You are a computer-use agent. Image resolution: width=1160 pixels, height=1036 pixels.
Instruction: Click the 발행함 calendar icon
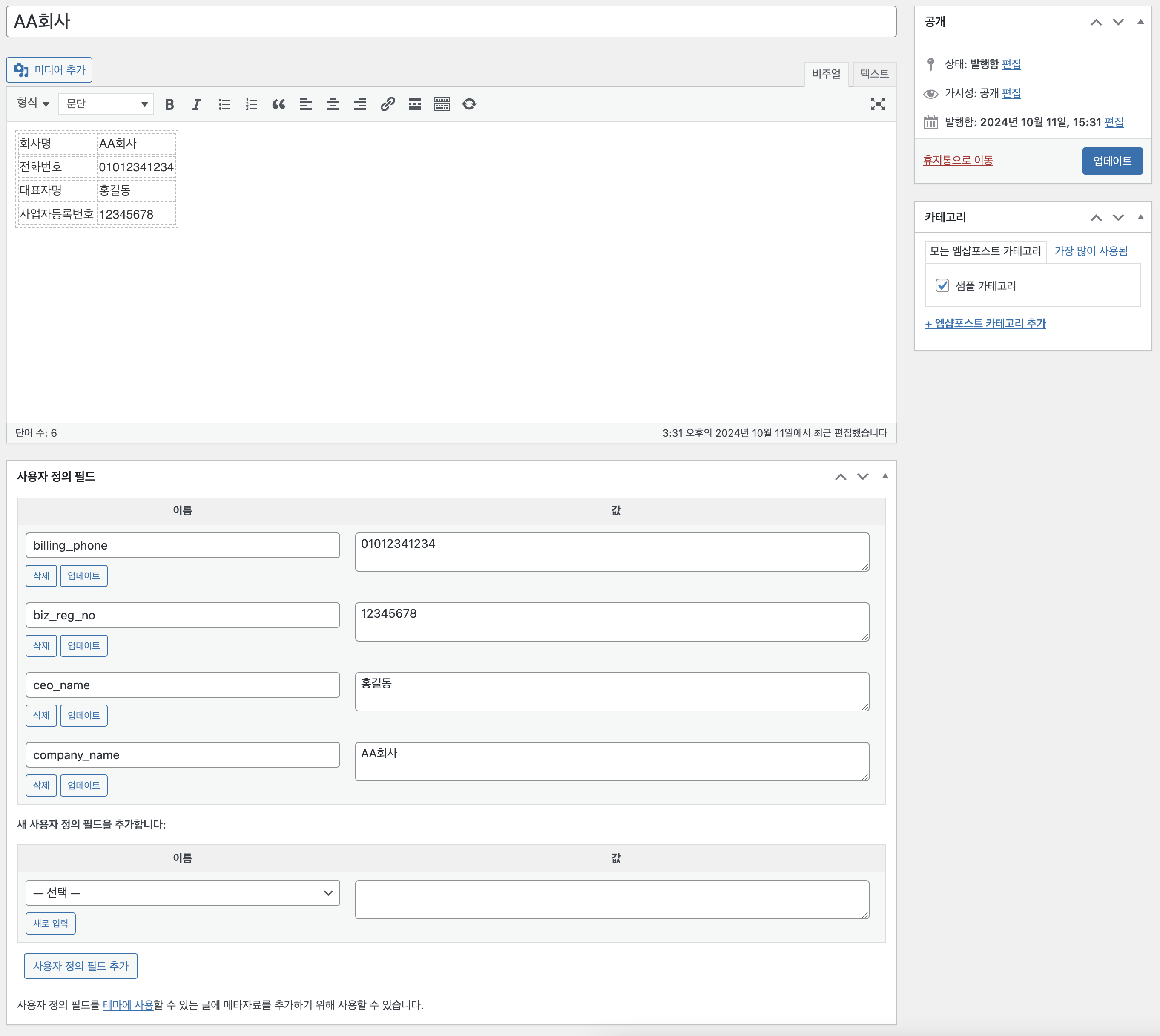point(931,122)
